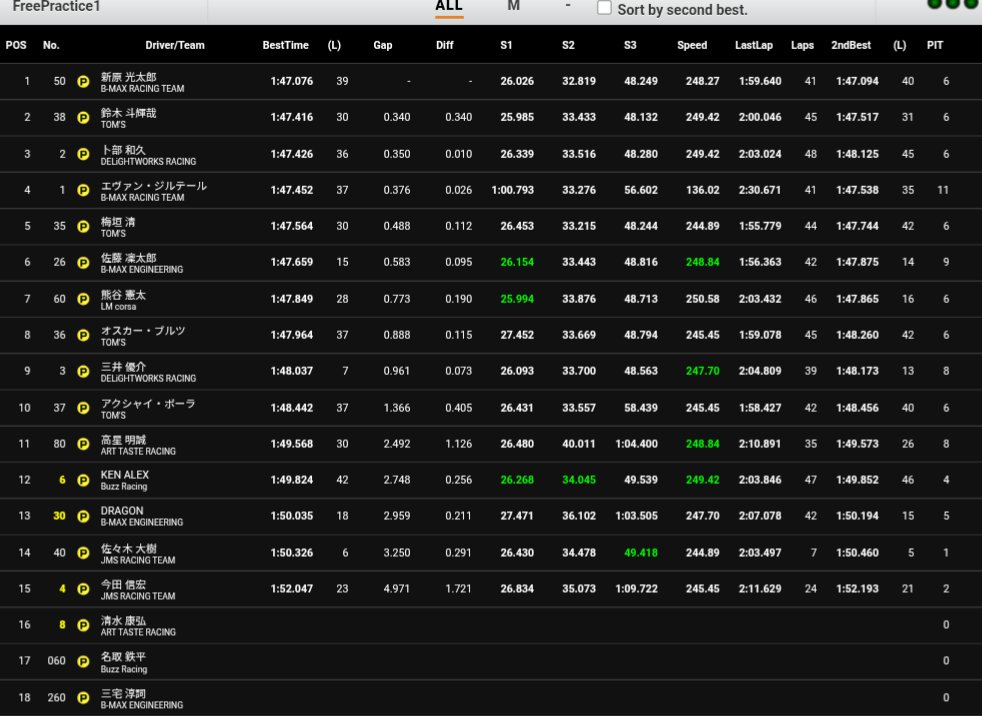Viewport: 982px width, 716px height.
Task: Open the FreePractice1 session label
Action: click(56, 6)
